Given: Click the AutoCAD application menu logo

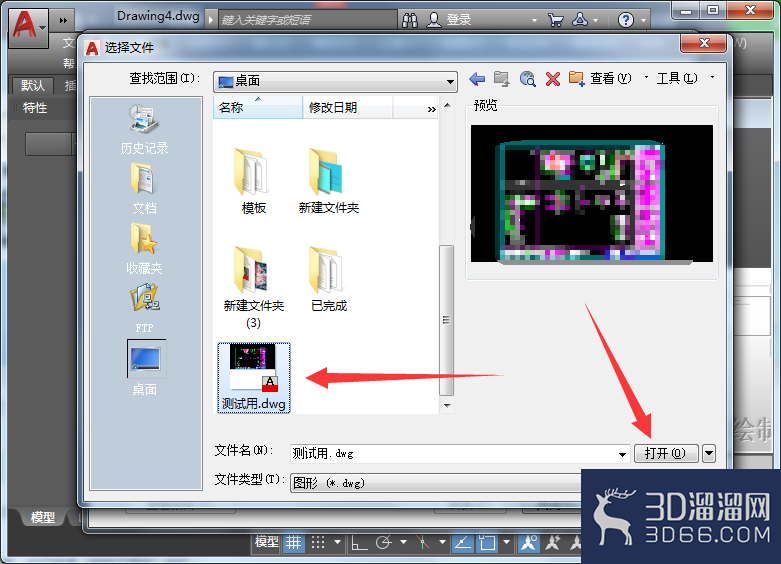Looking at the screenshot, I should pos(28,28).
